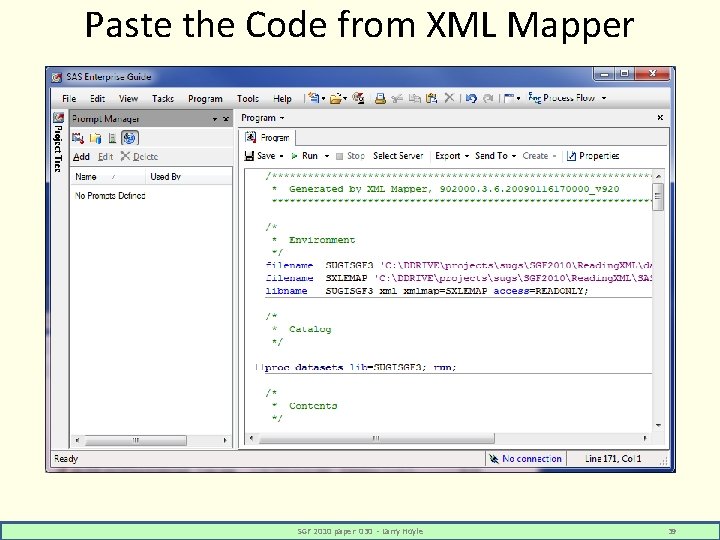Sort prompts by Used By column header
Screen dimensions: 720x540
coord(189,176)
